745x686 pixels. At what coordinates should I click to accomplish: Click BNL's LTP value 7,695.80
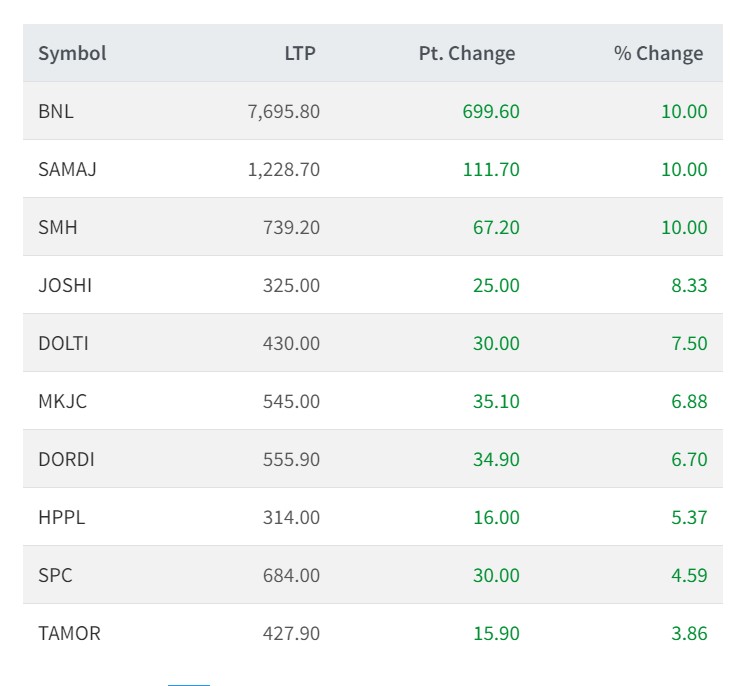click(x=284, y=111)
